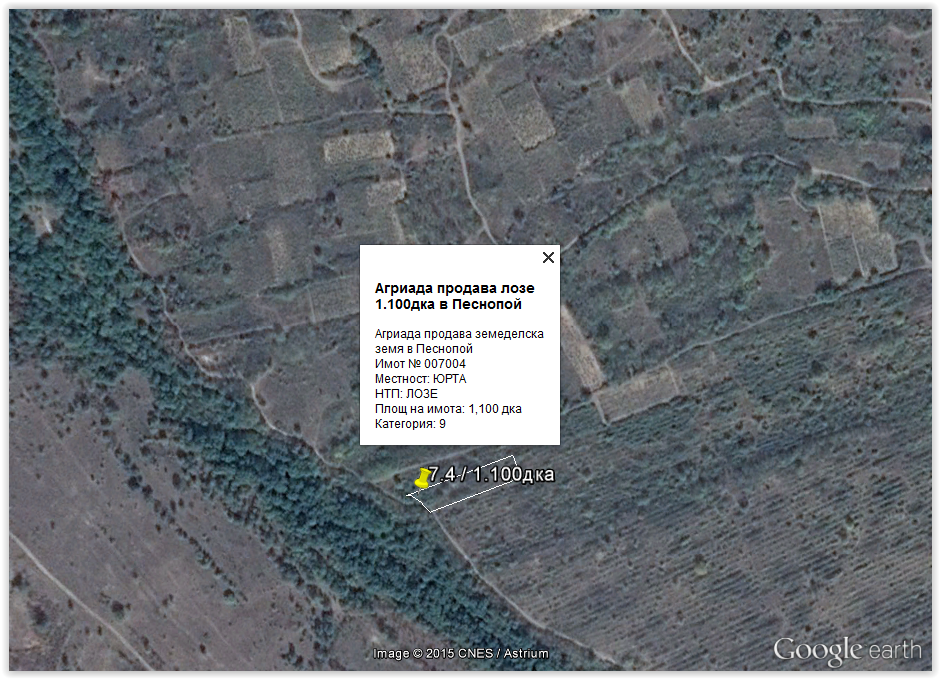Viewport: 940px width, 679px height.
Task: Click the 'Агриада продава земеделска земя' description text
Action: [459, 334]
